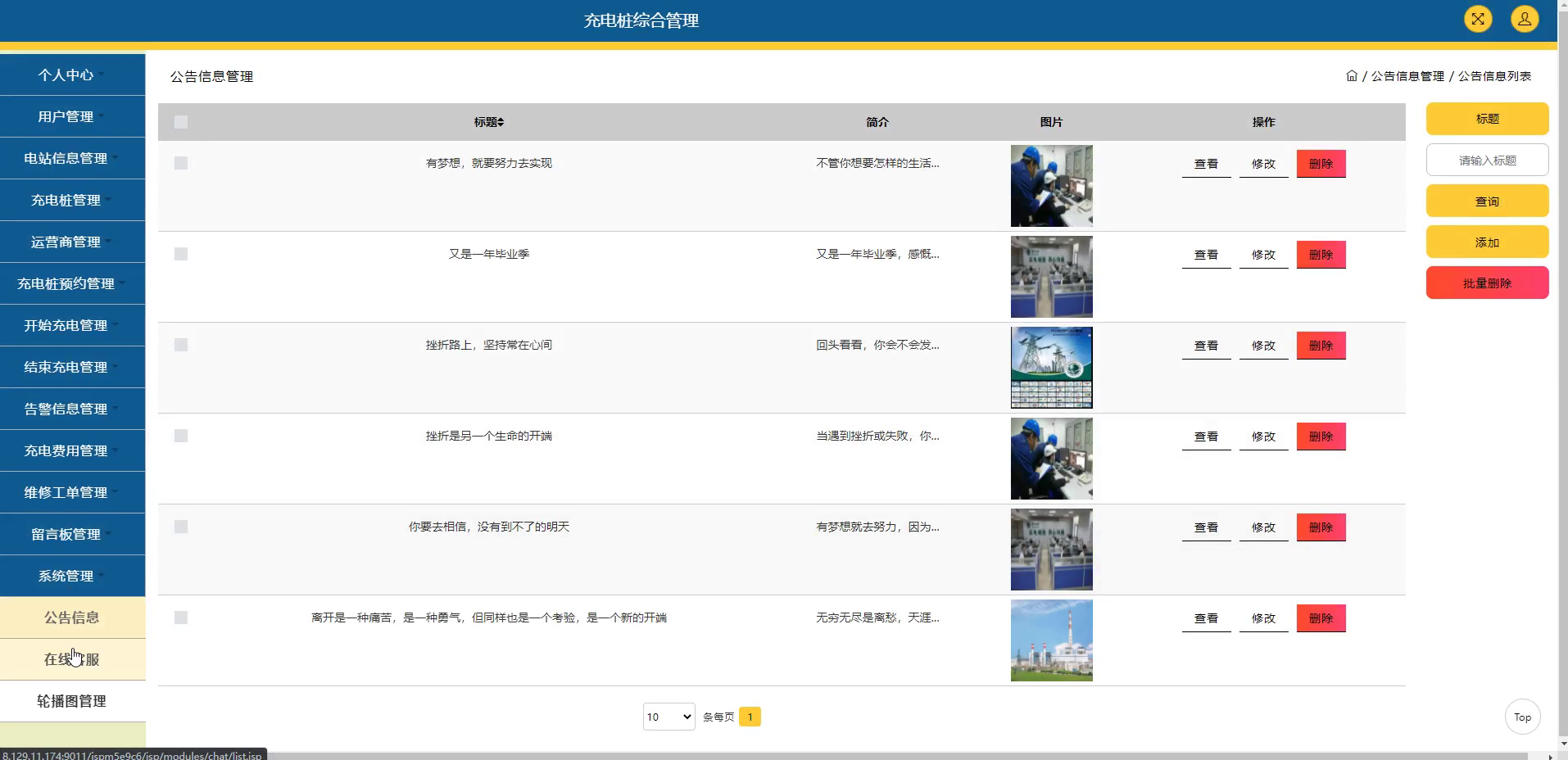Click the 简介 text 回头看看，你会不会发...

click(x=877, y=345)
